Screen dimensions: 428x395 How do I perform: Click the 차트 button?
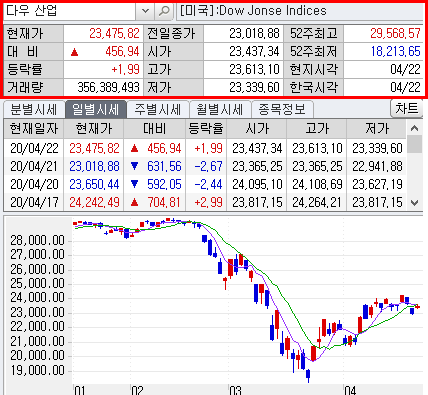click(406, 108)
